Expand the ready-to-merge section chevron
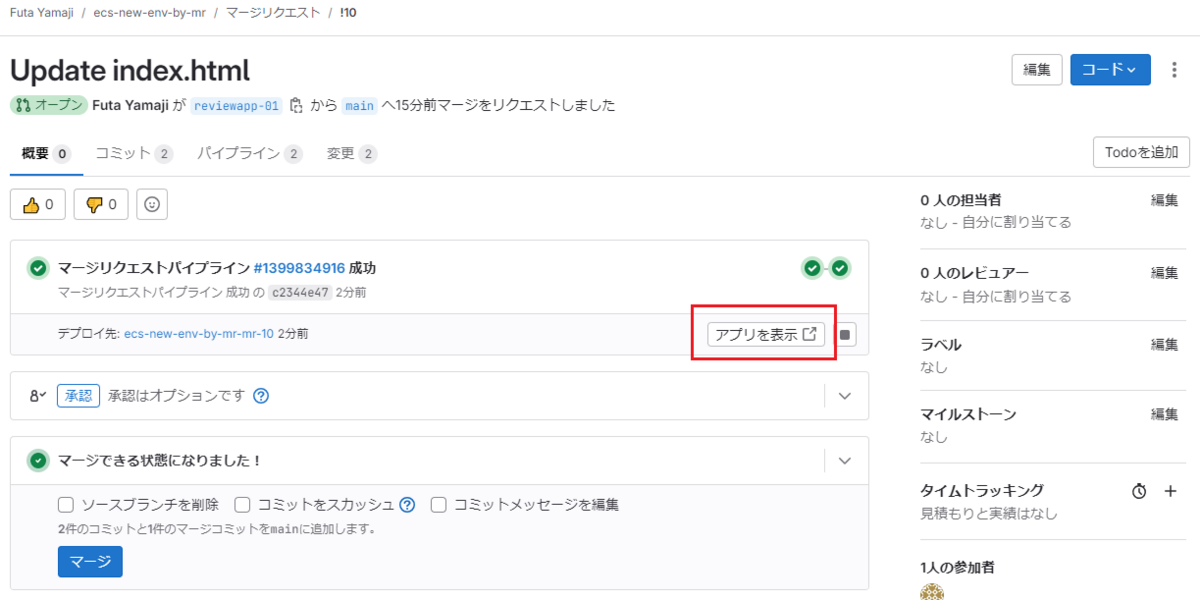The height and width of the screenshot is (600, 1200). pos(845,461)
